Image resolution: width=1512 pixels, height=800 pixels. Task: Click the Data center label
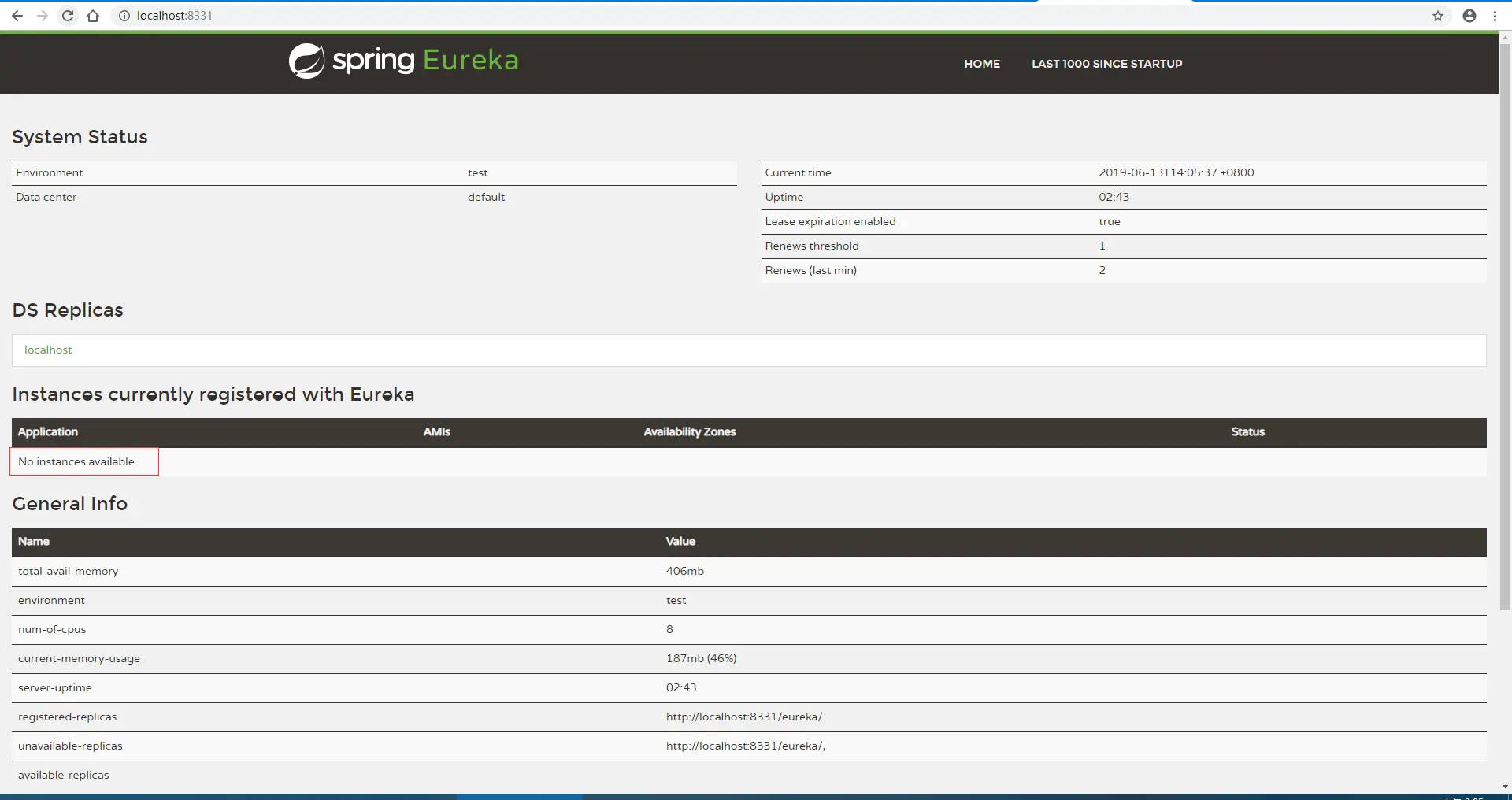pyautogui.click(x=46, y=198)
